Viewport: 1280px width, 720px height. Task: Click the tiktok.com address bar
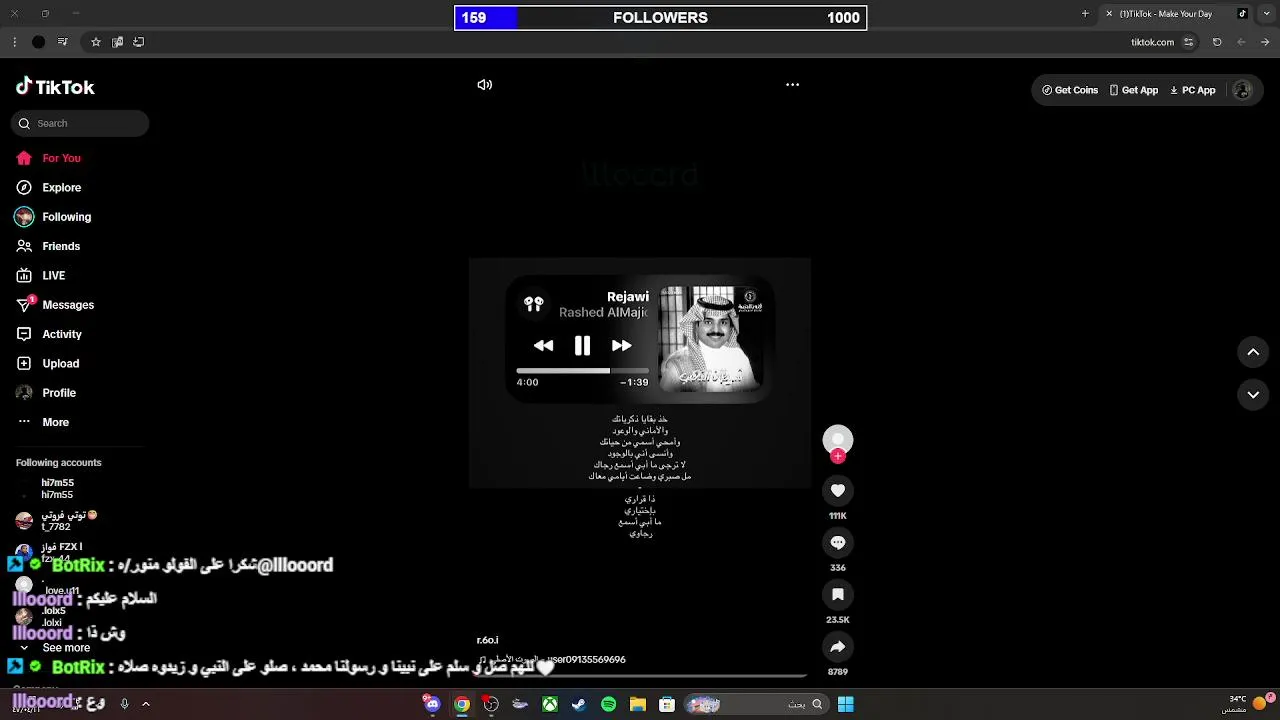coord(1152,42)
